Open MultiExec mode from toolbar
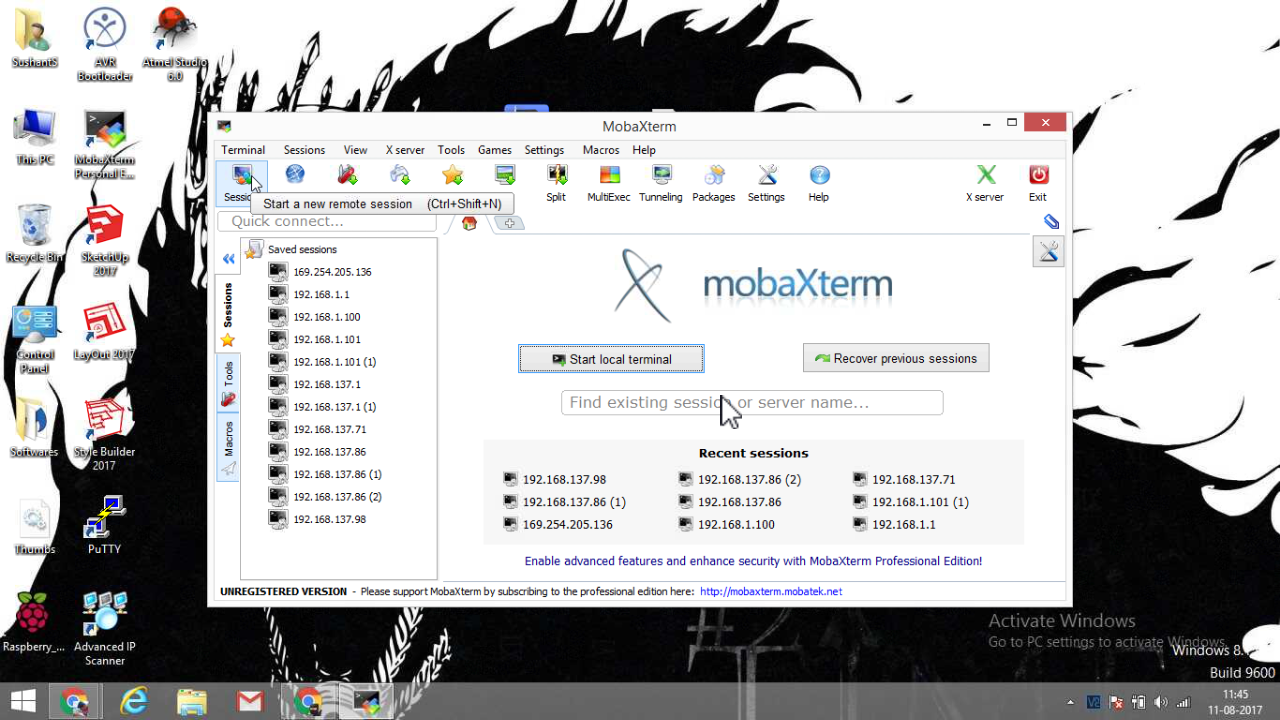The width and height of the screenshot is (1280, 720). (609, 183)
